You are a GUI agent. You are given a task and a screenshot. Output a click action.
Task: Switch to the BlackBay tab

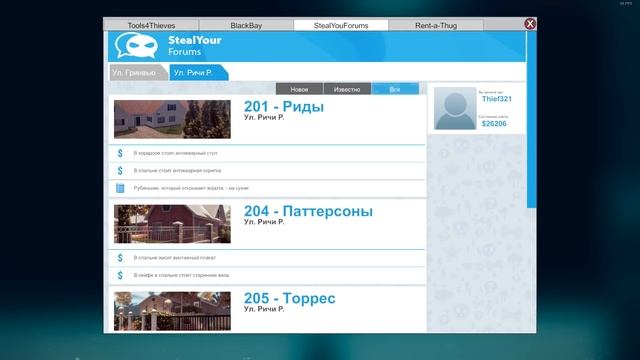coord(246,25)
